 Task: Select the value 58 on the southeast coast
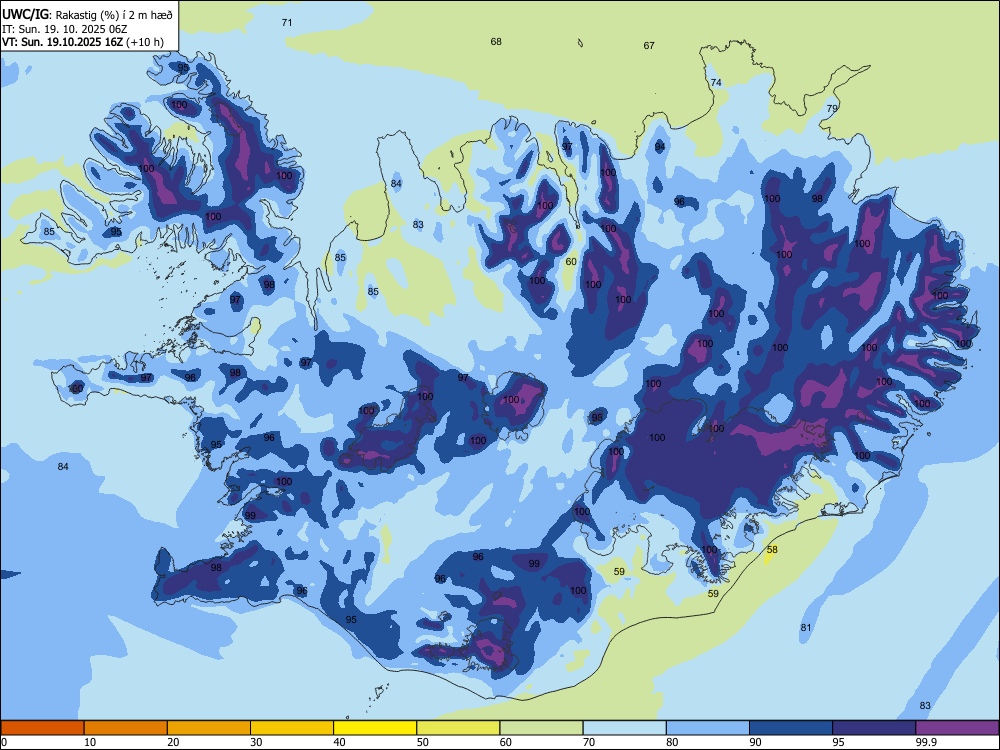pyautogui.click(x=772, y=549)
